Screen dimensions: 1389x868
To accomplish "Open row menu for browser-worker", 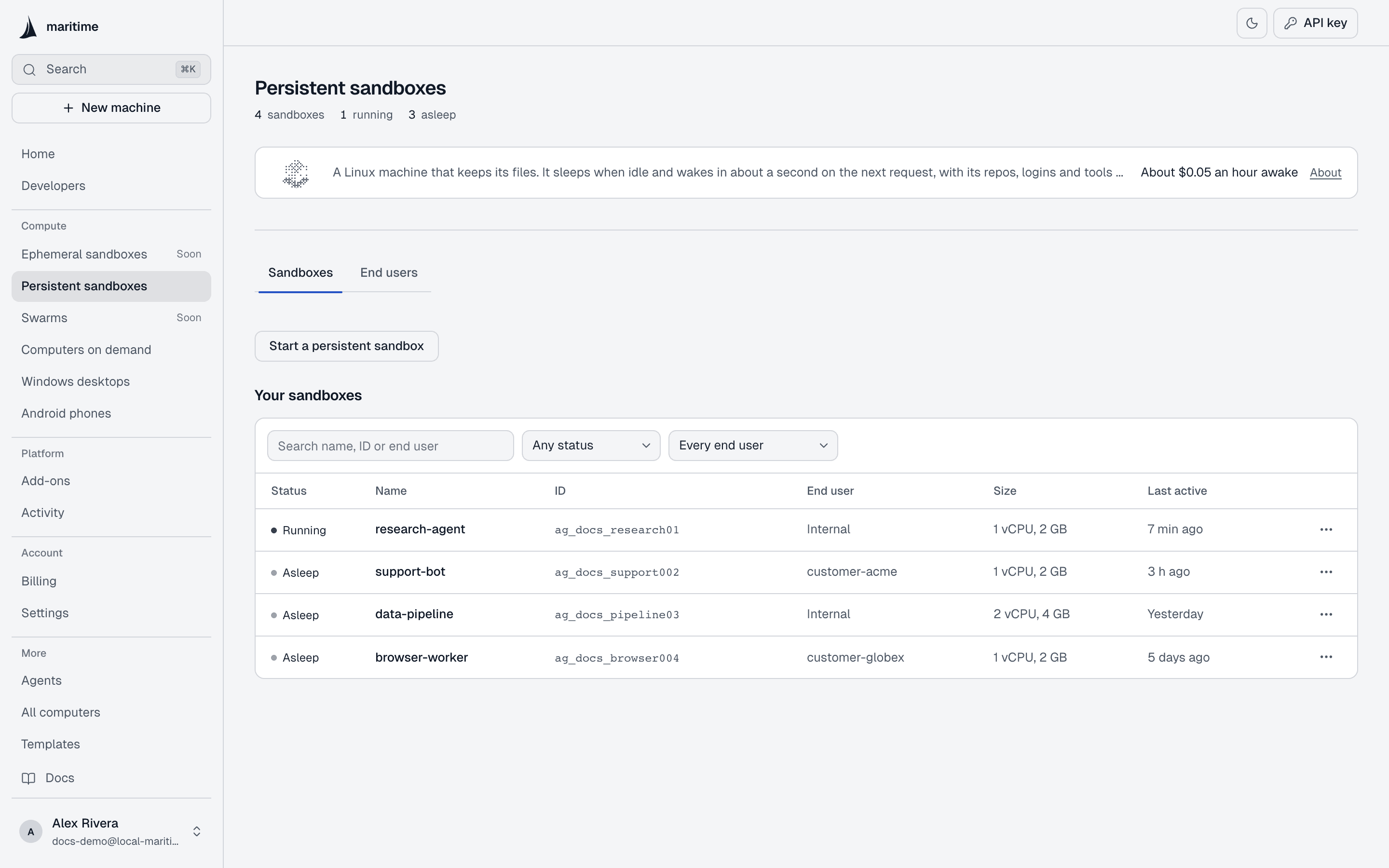I will click(1326, 657).
